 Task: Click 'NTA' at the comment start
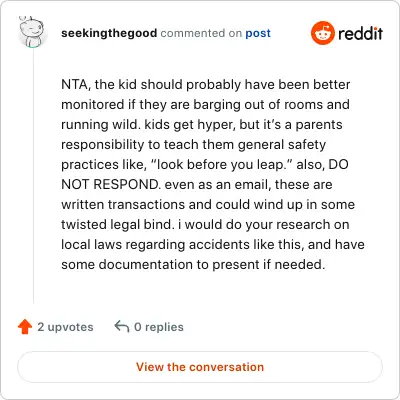[x=75, y=85]
